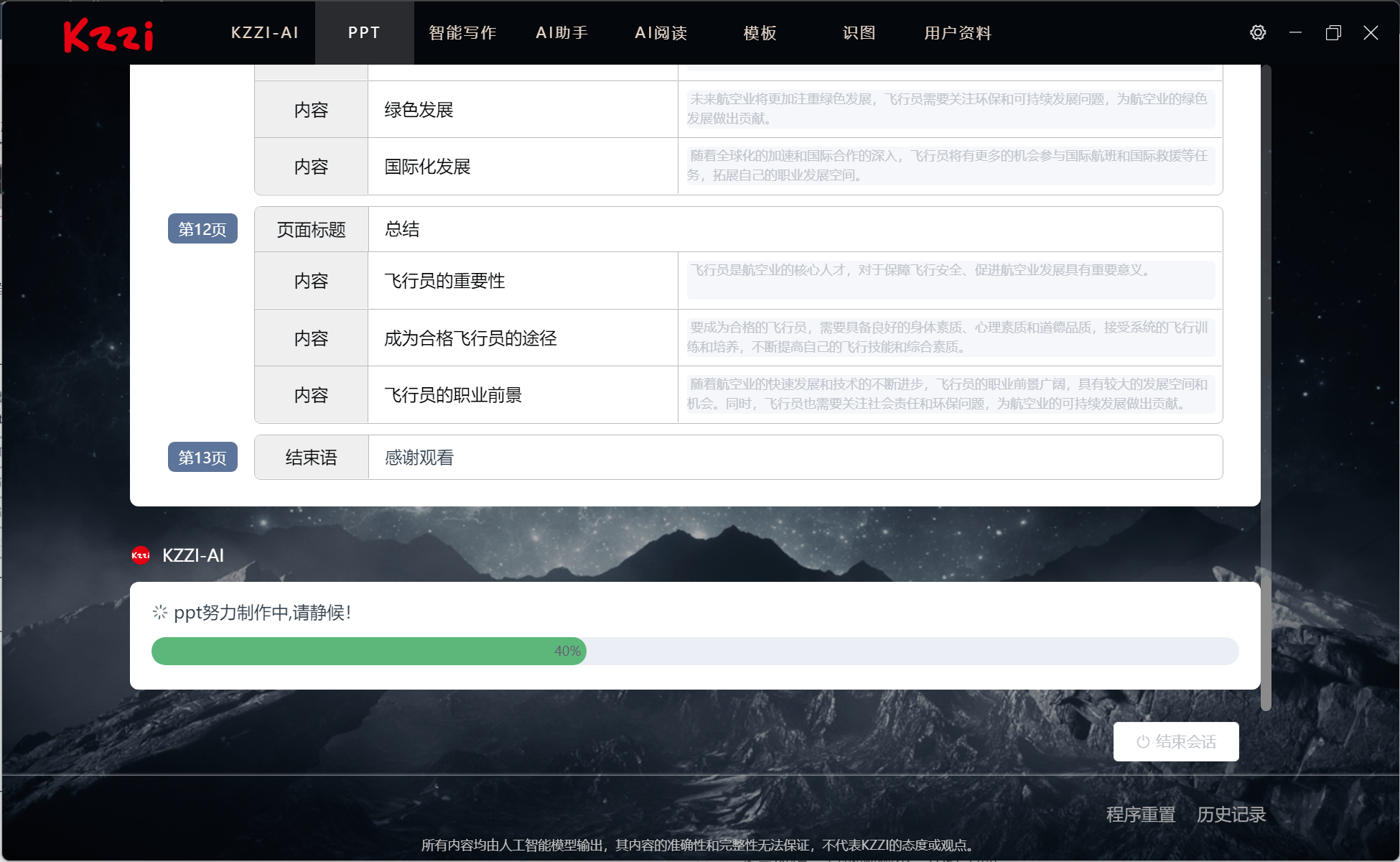Click the Kzzi logo
The height and width of the screenshot is (862, 1400).
(x=108, y=34)
